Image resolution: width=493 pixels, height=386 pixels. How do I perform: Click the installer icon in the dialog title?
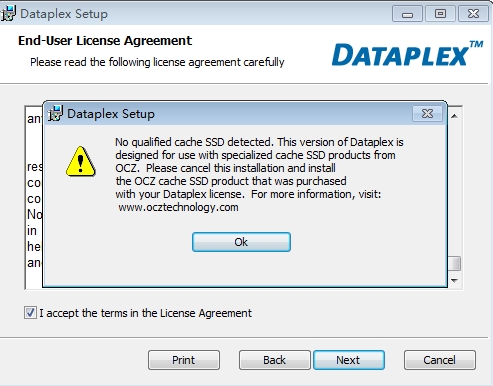[55, 113]
